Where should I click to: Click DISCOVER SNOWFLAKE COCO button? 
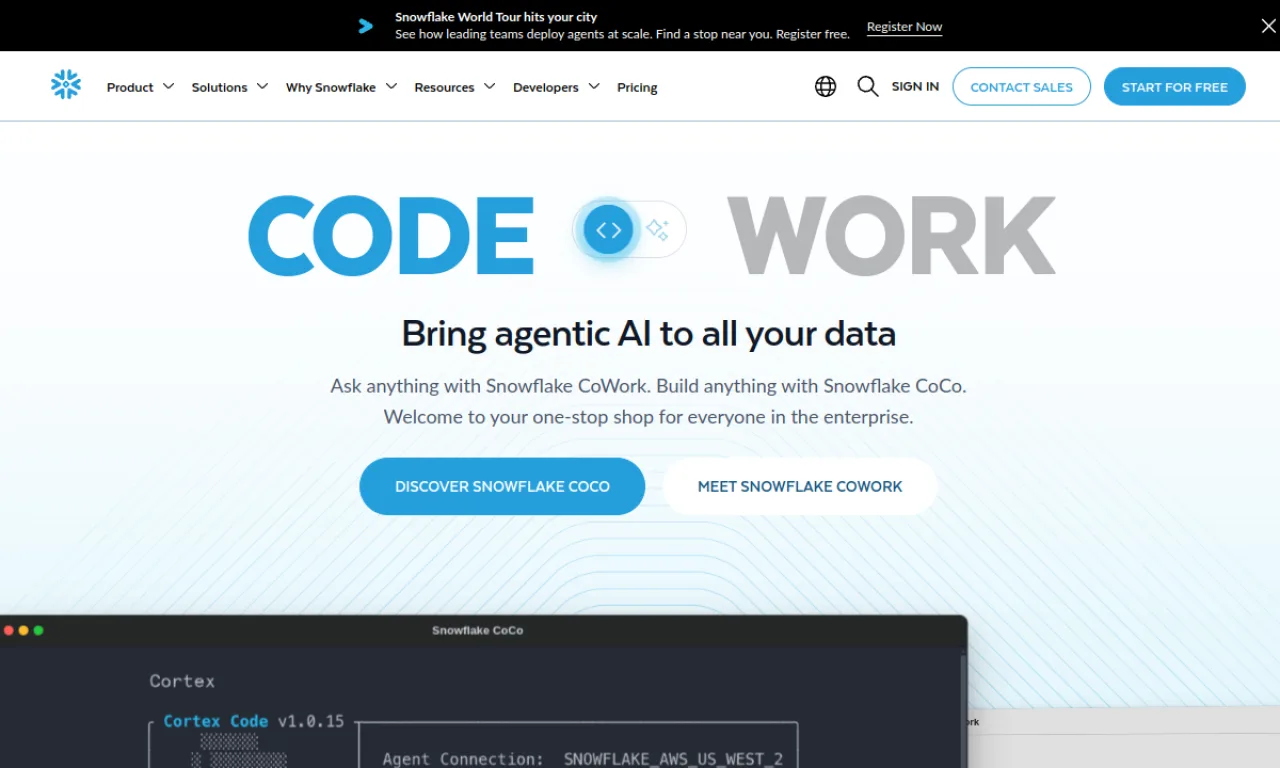[x=502, y=487]
